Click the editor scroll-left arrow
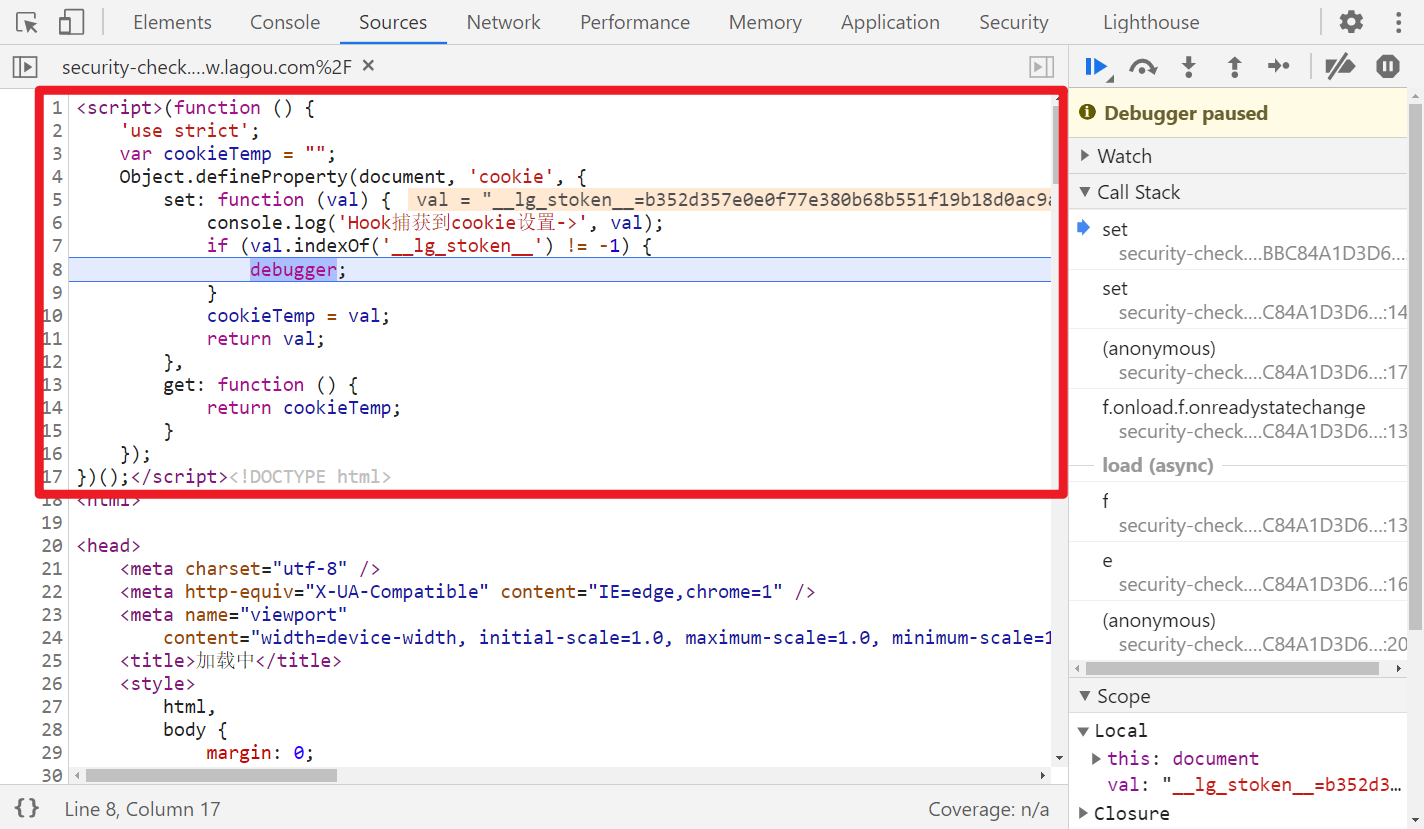Image resolution: width=1424 pixels, height=829 pixels. 76,775
